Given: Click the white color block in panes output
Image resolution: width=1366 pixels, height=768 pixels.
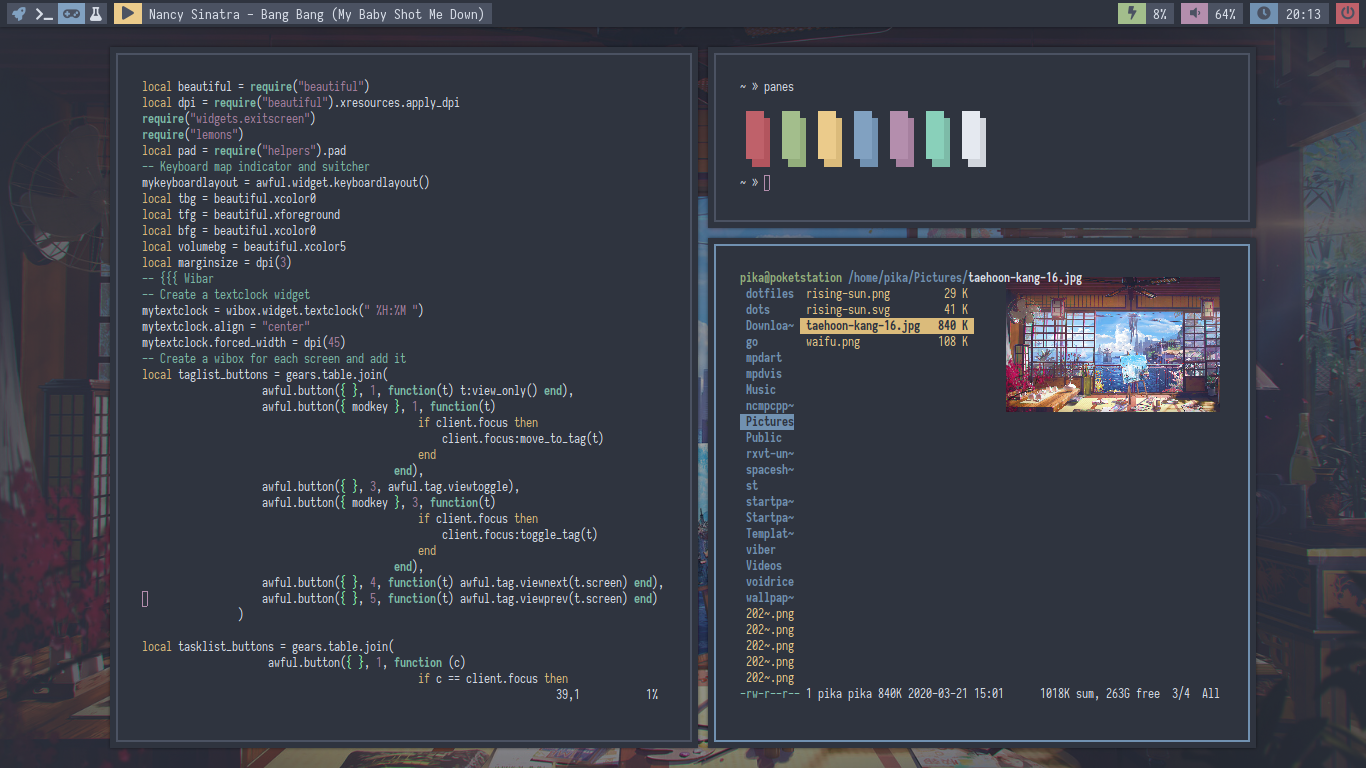Looking at the screenshot, I should 973,138.
